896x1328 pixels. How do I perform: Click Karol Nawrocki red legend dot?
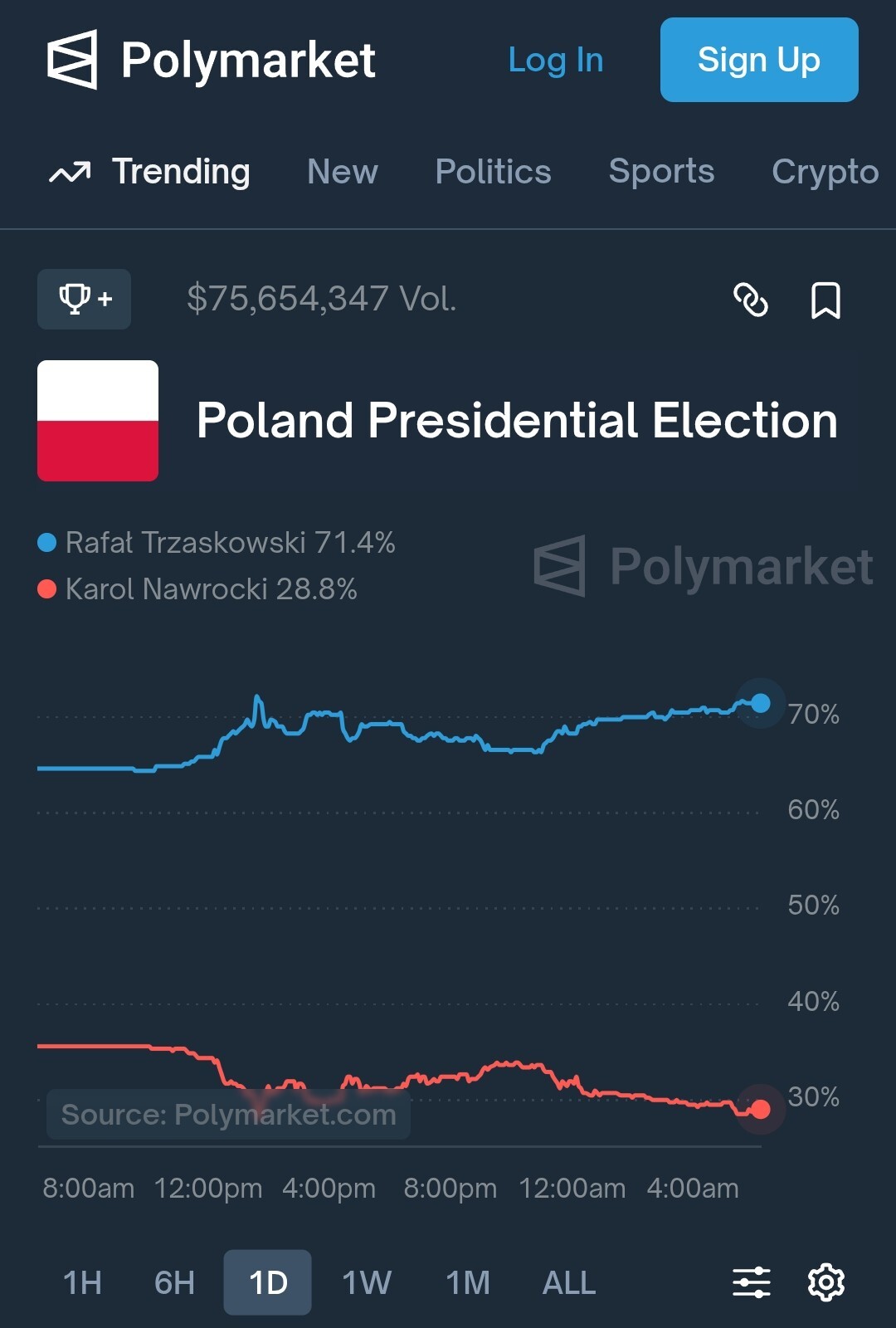(x=47, y=589)
